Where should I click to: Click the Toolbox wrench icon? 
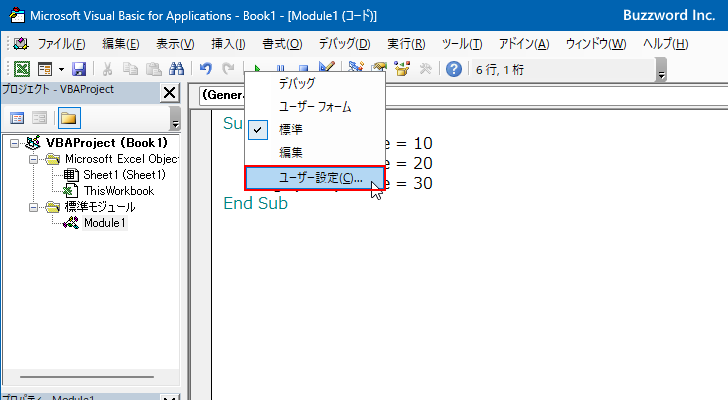point(425,69)
